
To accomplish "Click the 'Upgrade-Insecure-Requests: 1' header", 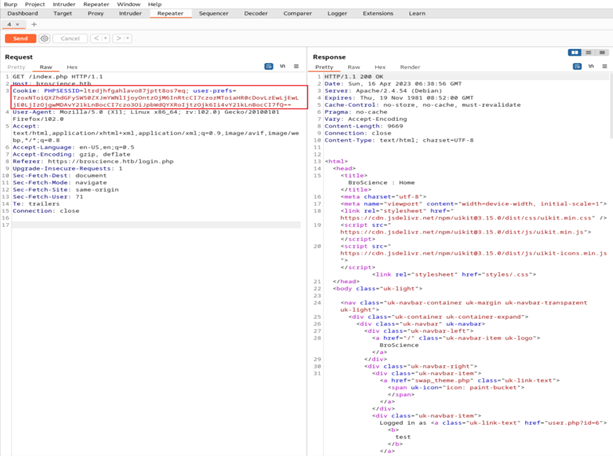I will point(67,168).
